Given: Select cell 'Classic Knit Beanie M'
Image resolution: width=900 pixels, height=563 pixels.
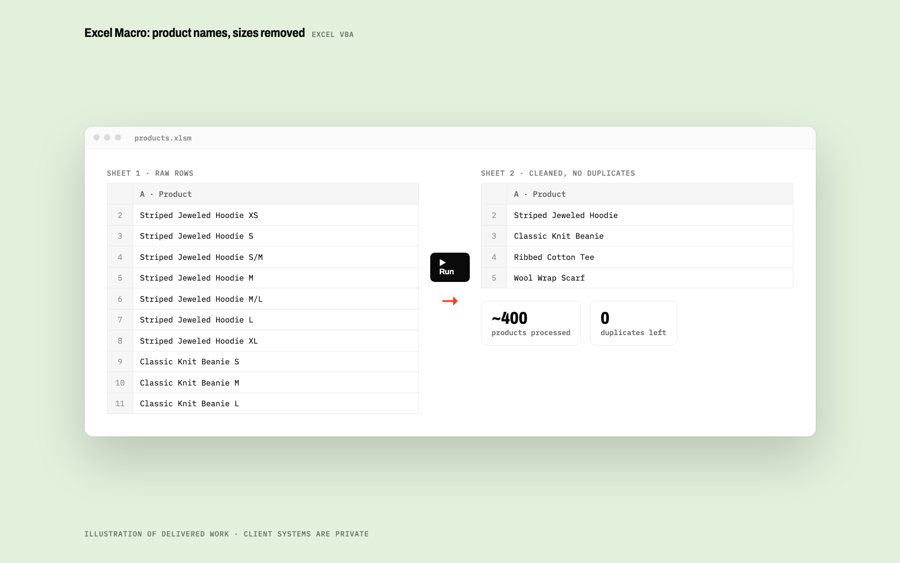Looking at the screenshot, I should pos(276,383).
